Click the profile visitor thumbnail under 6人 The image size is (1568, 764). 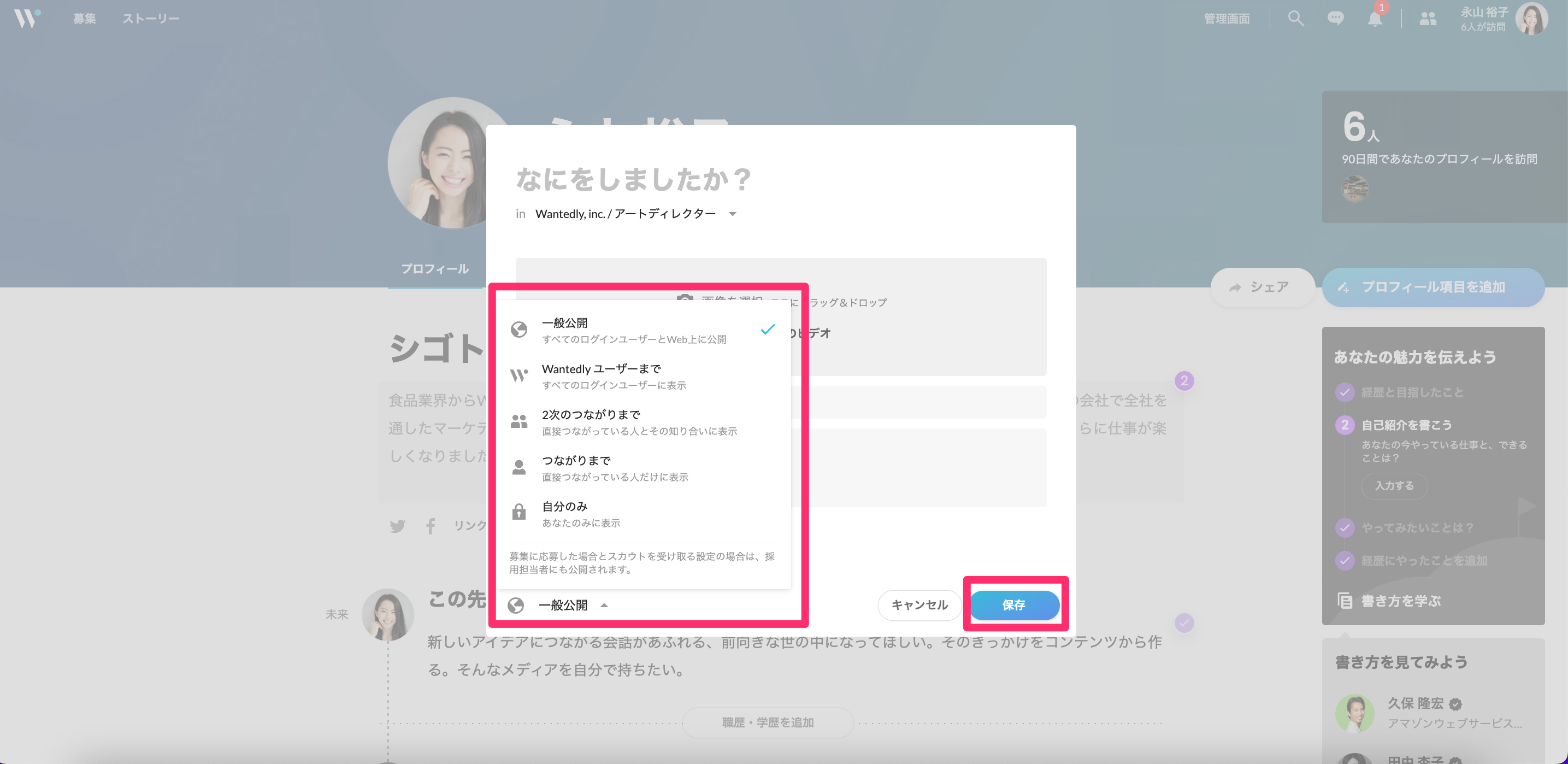pyautogui.click(x=1355, y=188)
